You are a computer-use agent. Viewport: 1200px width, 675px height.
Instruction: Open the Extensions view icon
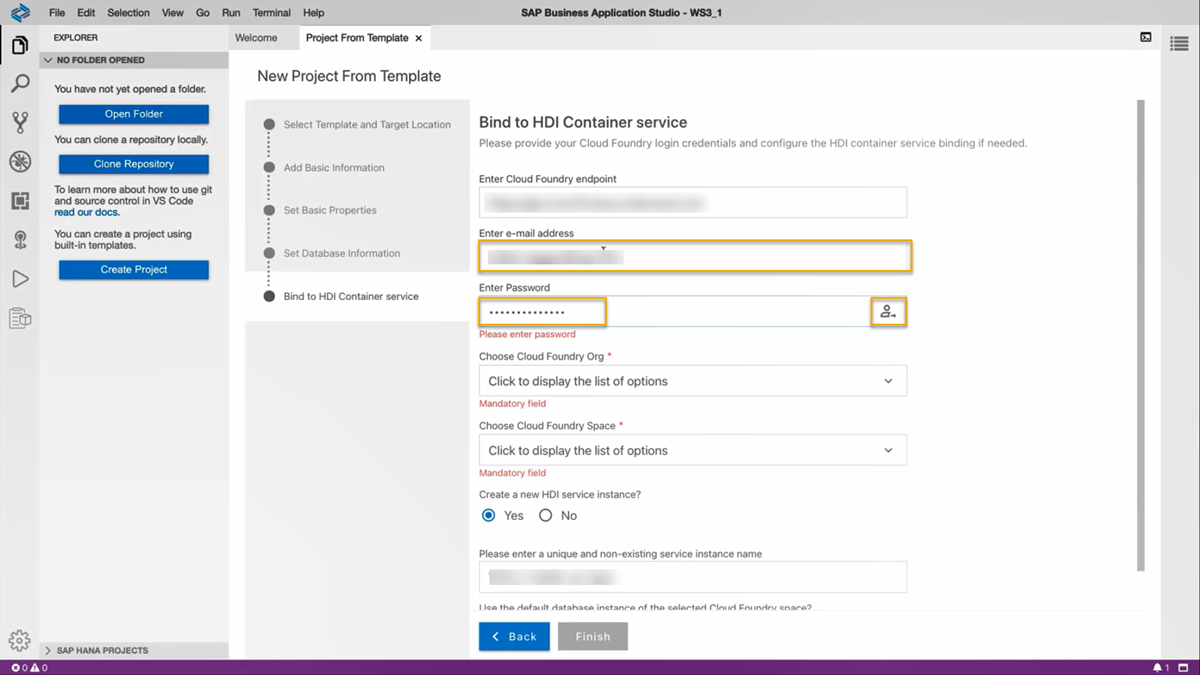pos(20,201)
